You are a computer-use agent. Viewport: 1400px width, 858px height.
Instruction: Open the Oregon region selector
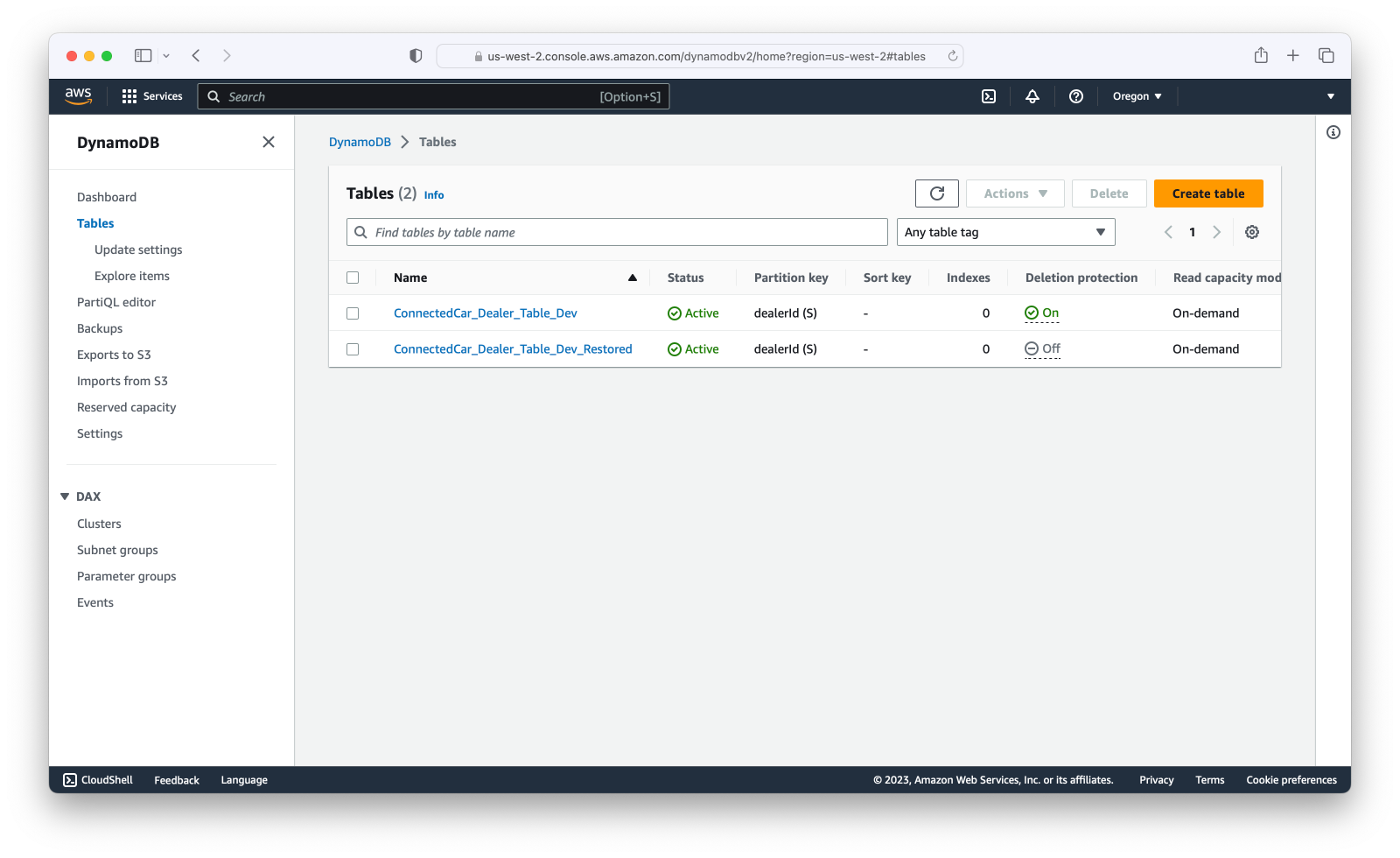[x=1137, y=96]
